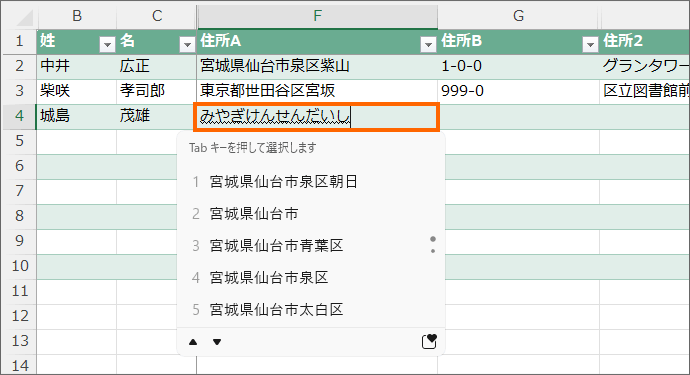Image resolution: width=690 pixels, height=375 pixels.
Task: Click the heart emoji picker icon
Action: point(429,342)
